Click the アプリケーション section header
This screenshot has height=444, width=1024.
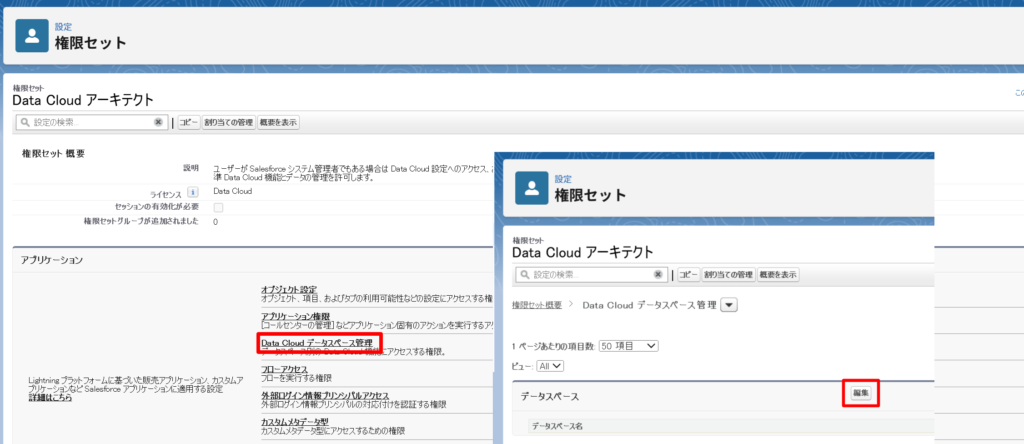pos(52,260)
